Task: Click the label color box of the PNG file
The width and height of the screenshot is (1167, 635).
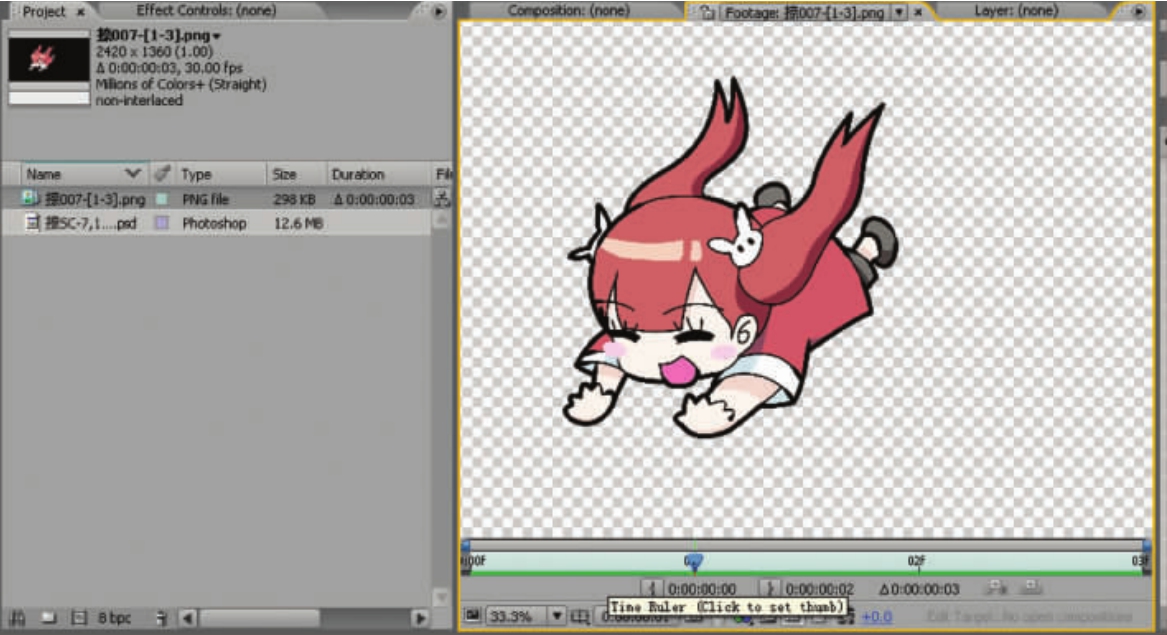Action: (161, 199)
